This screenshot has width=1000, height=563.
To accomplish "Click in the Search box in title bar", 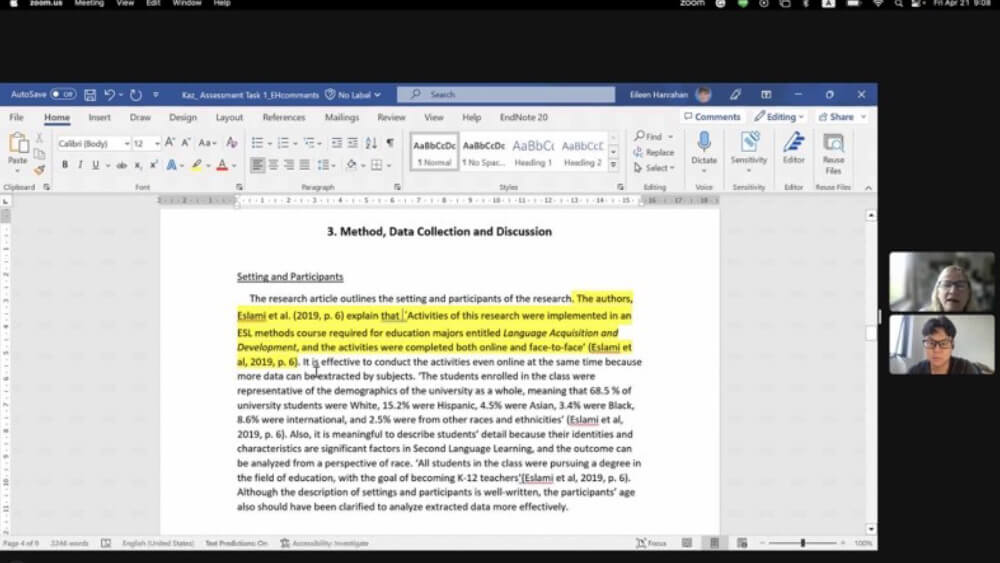I will 505,95.
